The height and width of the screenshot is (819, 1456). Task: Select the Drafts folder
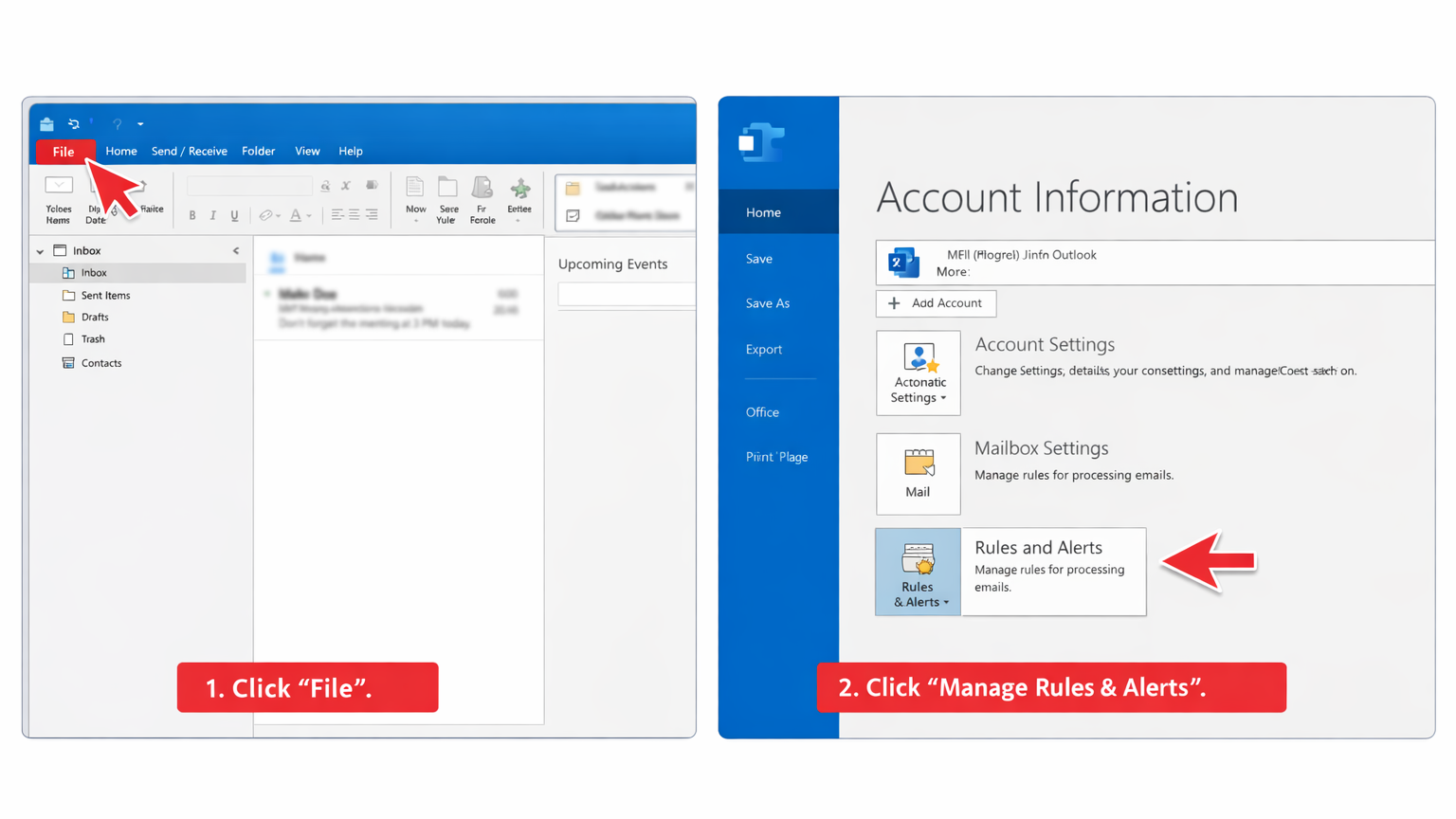coord(94,318)
